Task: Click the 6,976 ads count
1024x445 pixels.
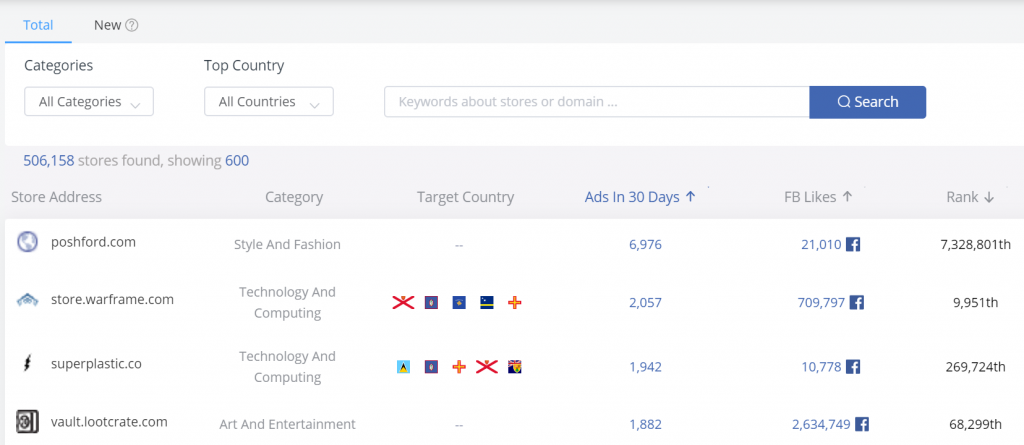Action: click(645, 244)
